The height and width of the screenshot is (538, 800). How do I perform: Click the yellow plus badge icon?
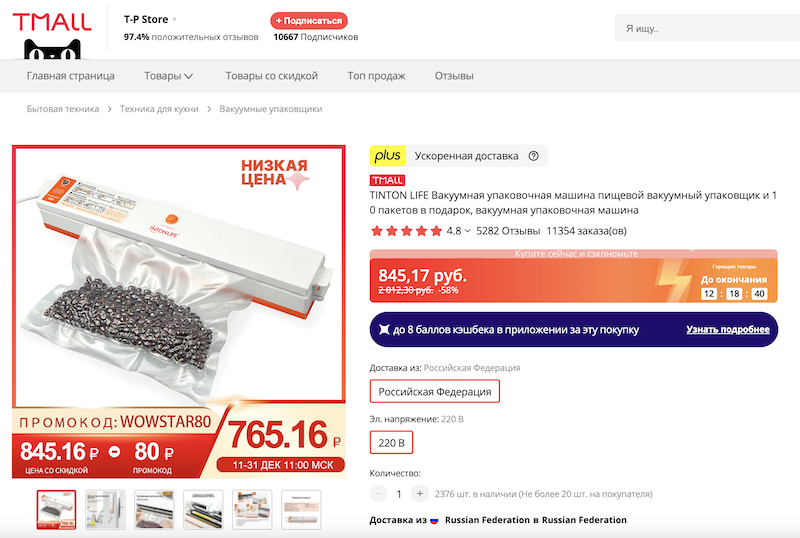tap(388, 156)
